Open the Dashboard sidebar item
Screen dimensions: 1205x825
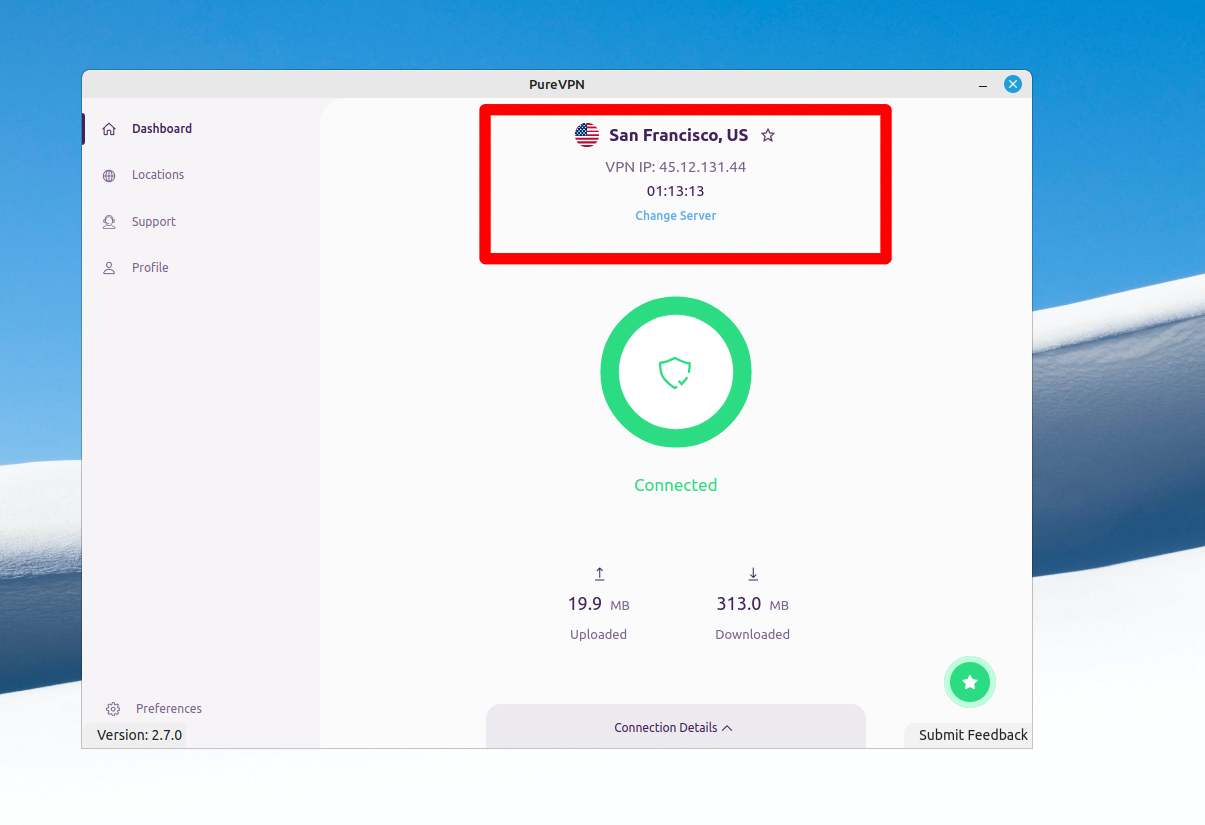click(x=160, y=129)
